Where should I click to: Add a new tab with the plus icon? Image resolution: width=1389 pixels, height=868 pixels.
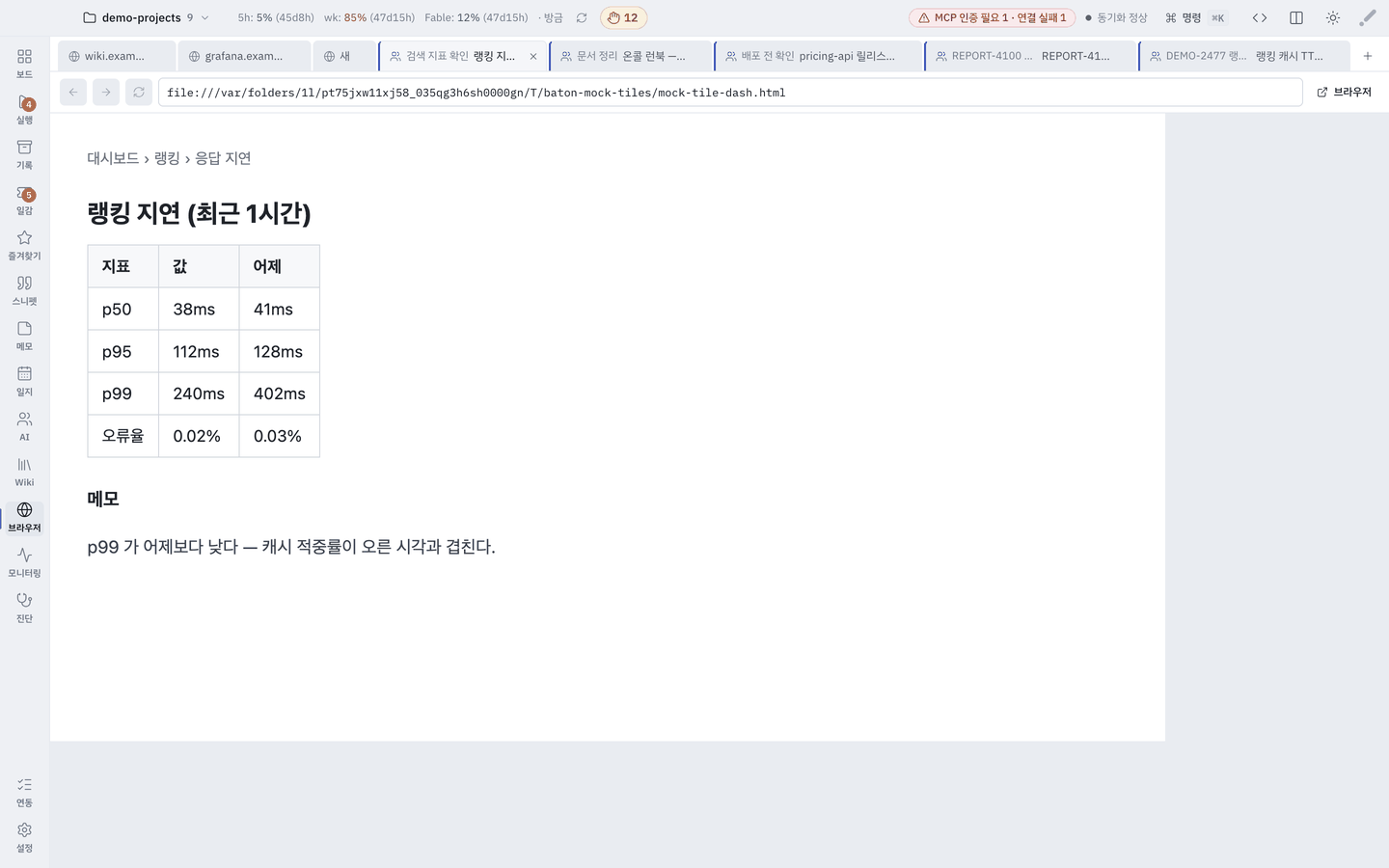point(1368,56)
